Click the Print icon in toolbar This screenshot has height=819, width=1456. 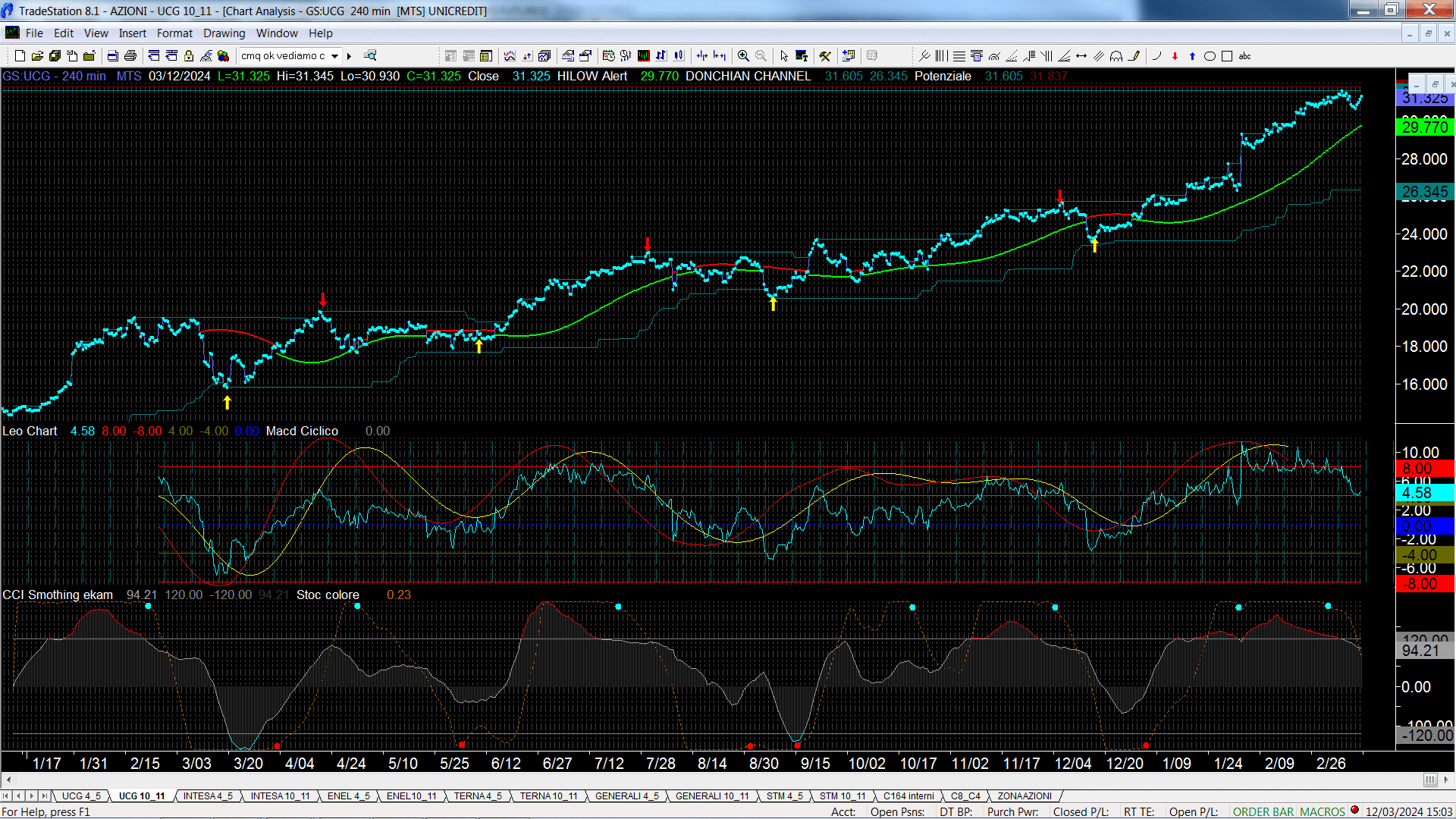(x=130, y=55)
